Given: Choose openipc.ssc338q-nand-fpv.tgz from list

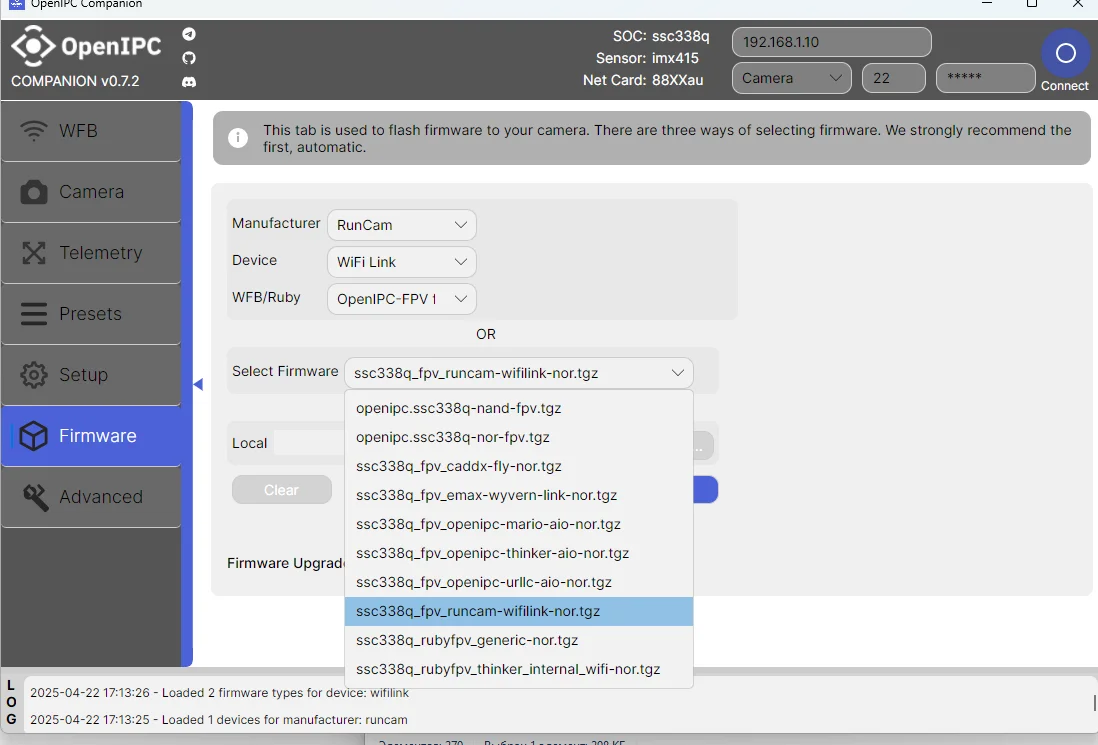Looking at the screenshot, I should click(x=519, y=408).
